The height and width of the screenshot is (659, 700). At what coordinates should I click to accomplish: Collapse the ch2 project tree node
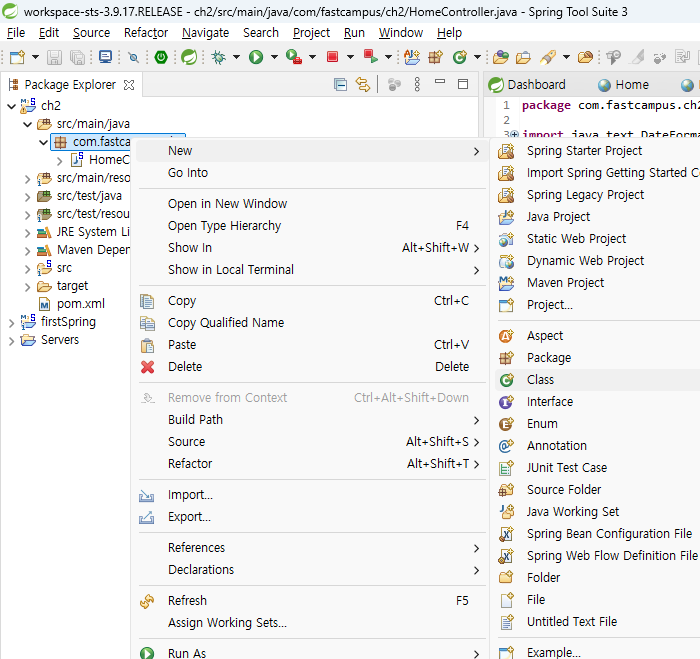12,106
